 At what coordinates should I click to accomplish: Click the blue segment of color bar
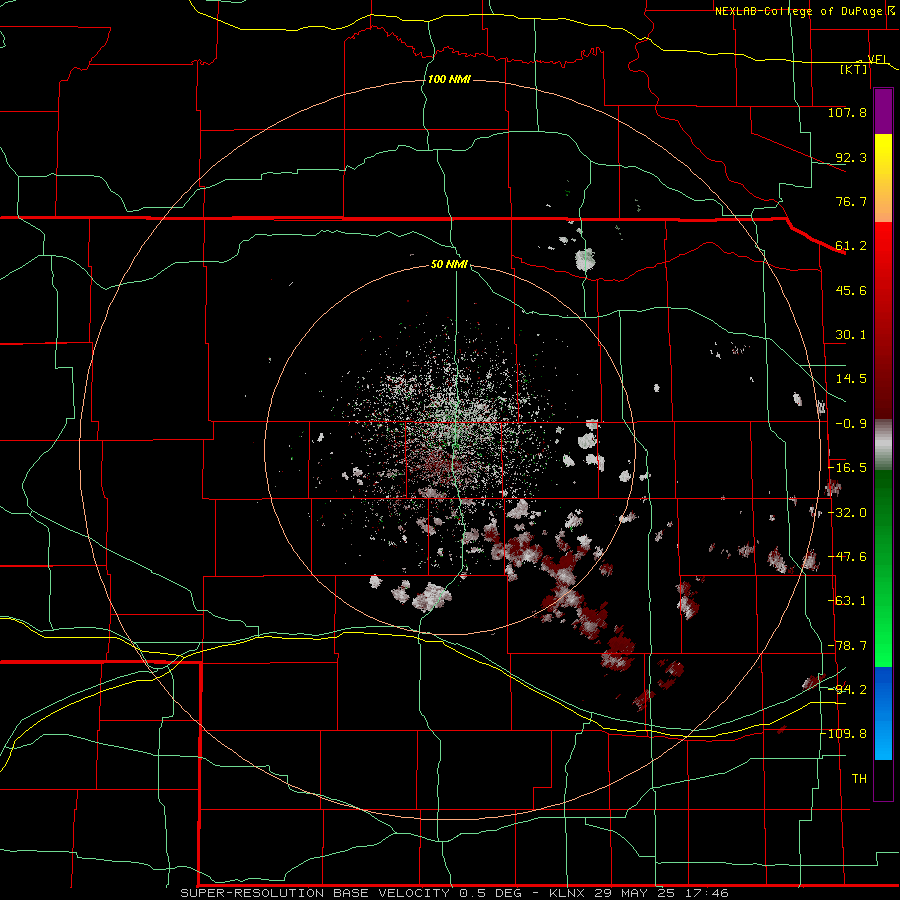pos(883,713)
